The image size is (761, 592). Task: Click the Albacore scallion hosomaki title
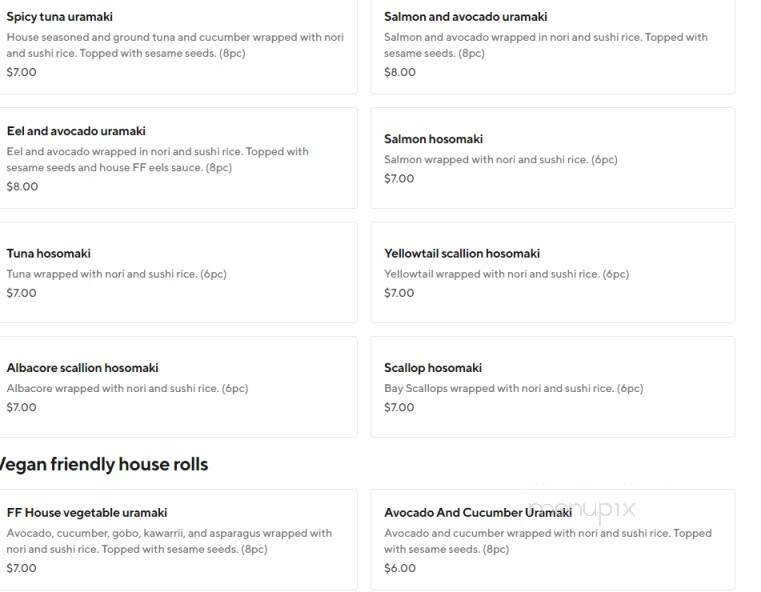tap(82, 368)
